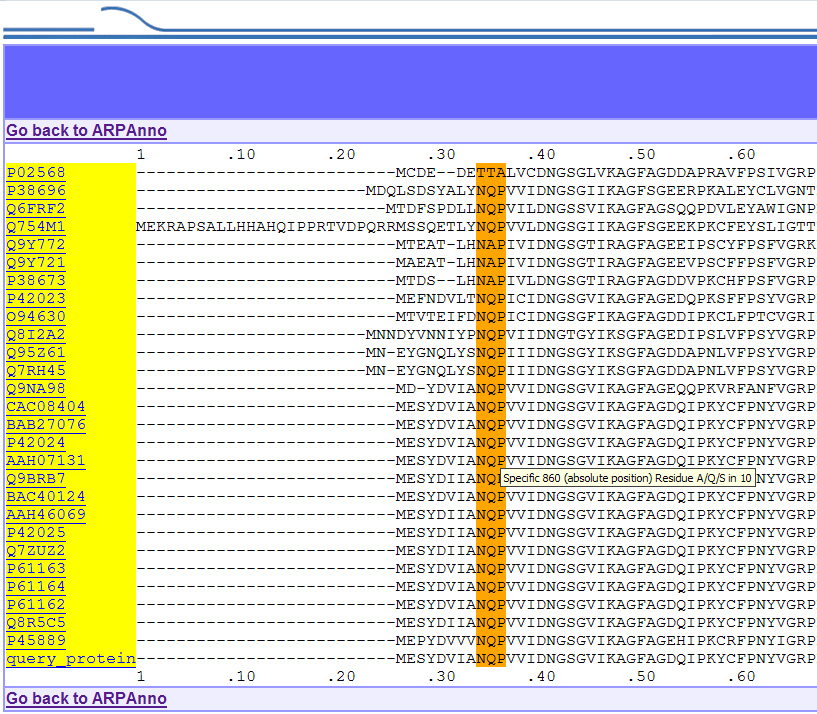Screen dimensions: 817x714
Task: Open the CAC08404 sequence record
Action: click(x=46, y=407)
